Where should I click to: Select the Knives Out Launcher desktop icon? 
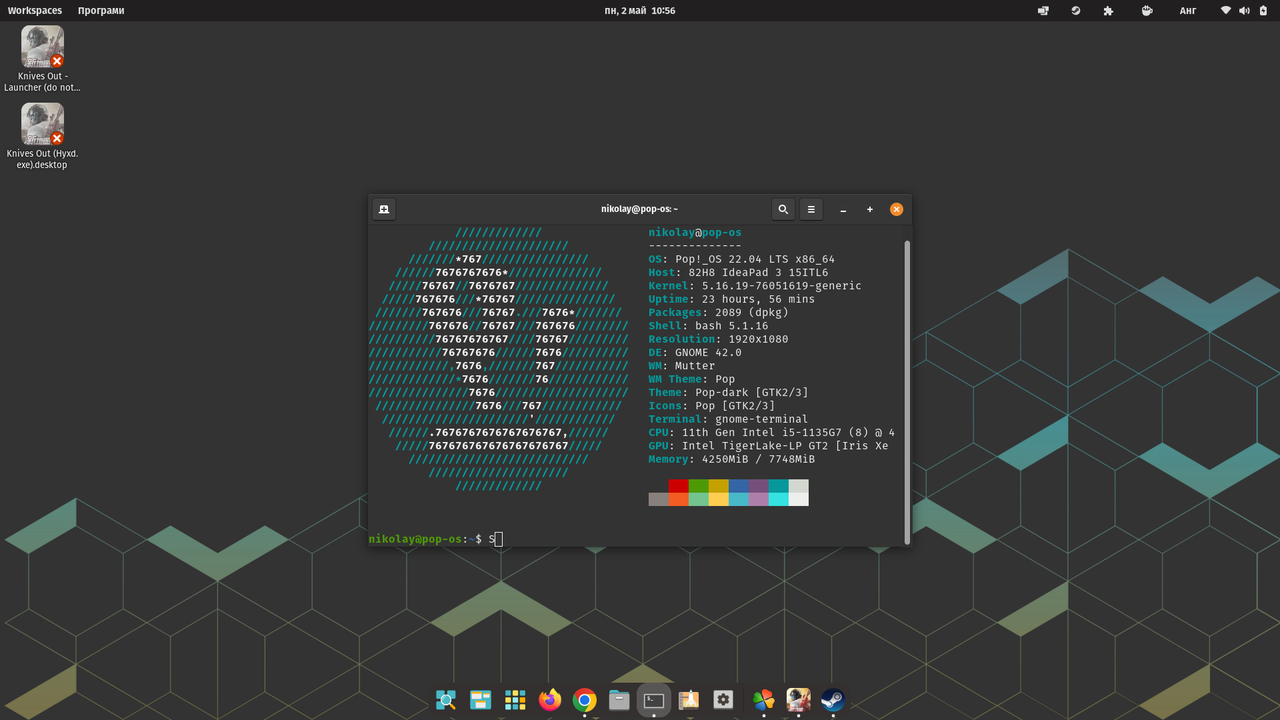pyautogui.click(x=42, y=59)
